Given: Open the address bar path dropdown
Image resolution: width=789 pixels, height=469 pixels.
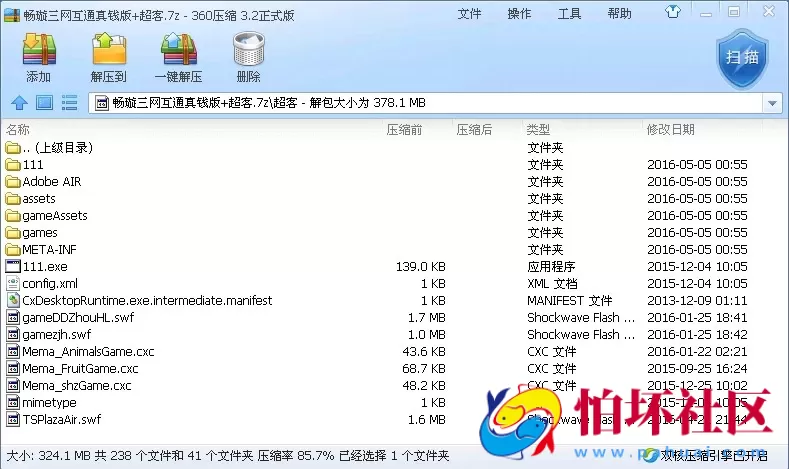Looking at the screenshot, I should (x=772, y=103).
